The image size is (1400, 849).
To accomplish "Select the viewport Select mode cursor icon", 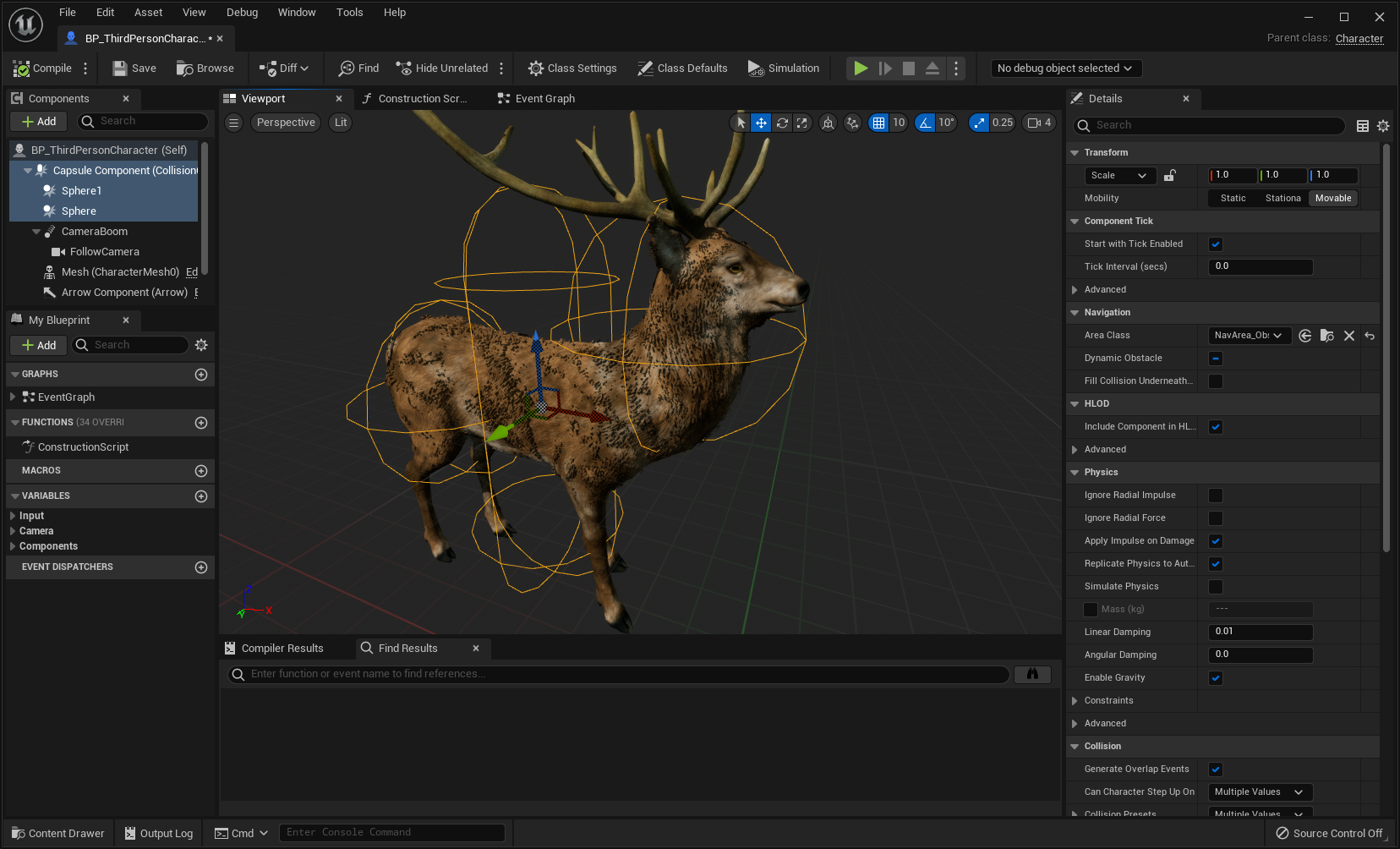I will 741,123.
